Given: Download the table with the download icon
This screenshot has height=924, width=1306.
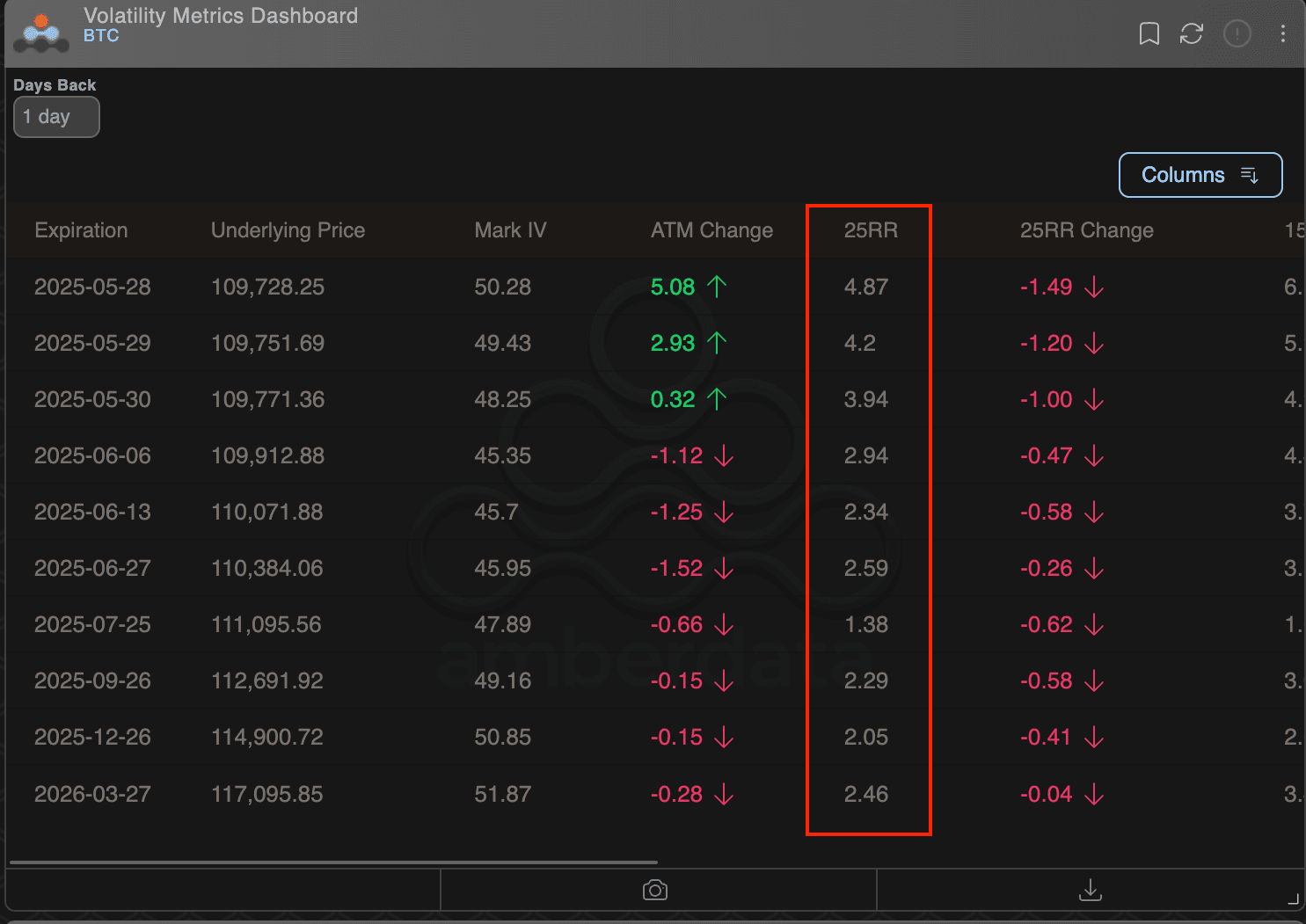Looking at the screenshot, I should point(1091,890).
